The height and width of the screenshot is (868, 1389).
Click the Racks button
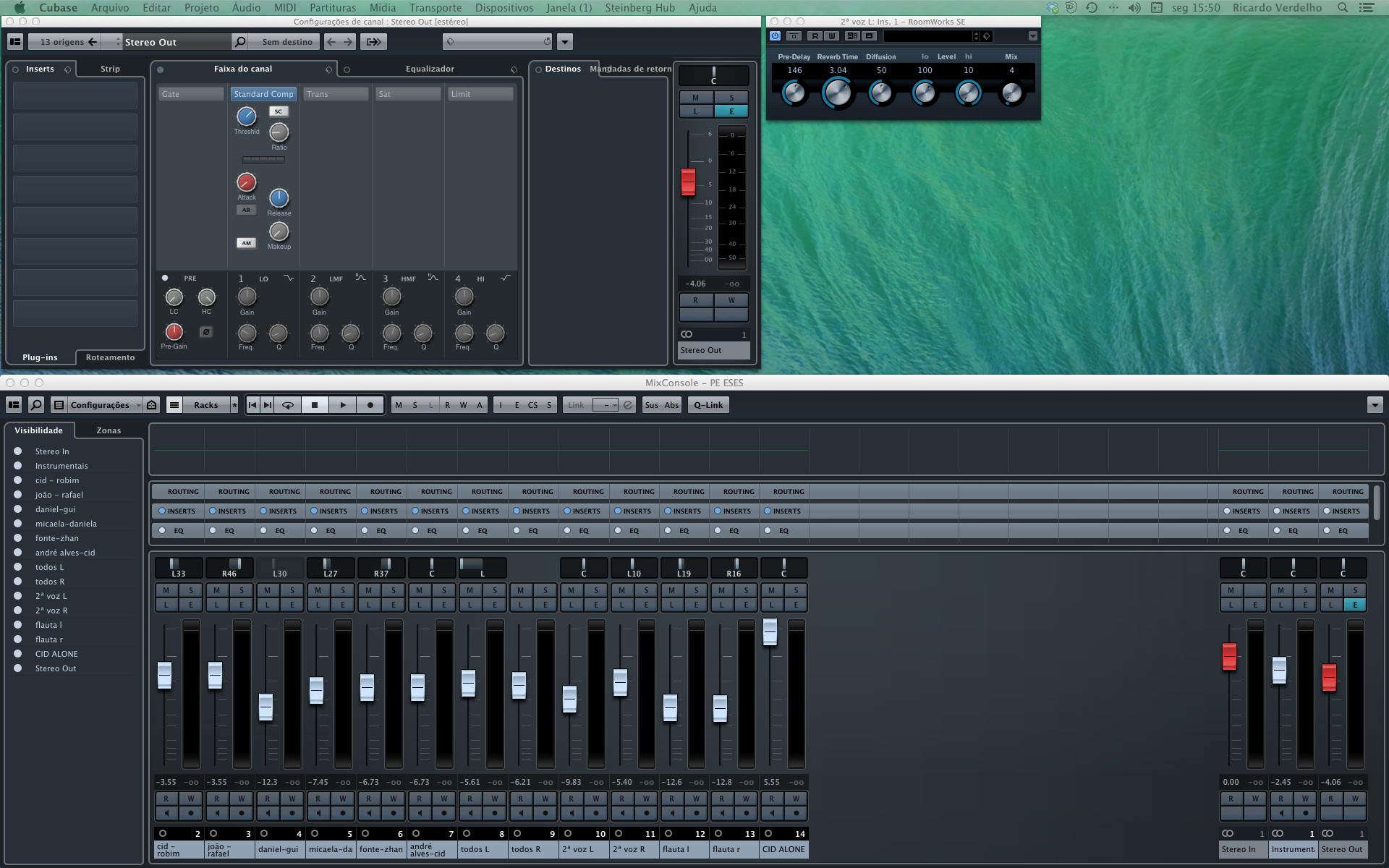click(205, 405)
